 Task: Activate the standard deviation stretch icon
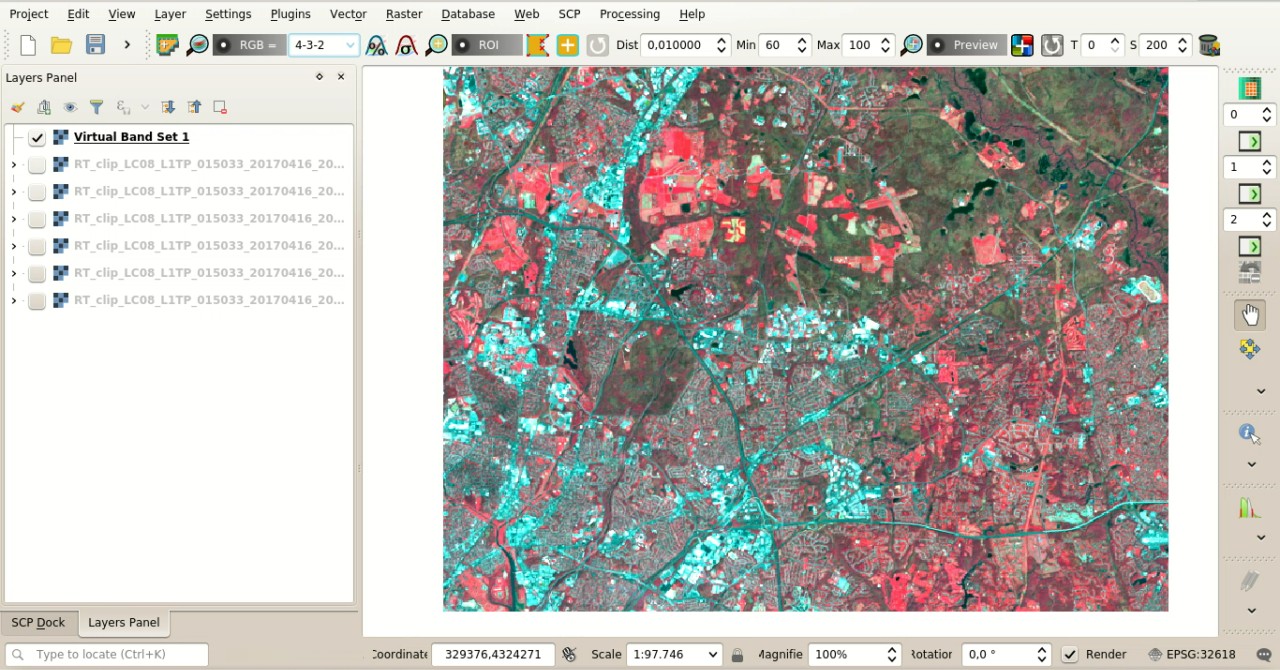click(404, 45)
